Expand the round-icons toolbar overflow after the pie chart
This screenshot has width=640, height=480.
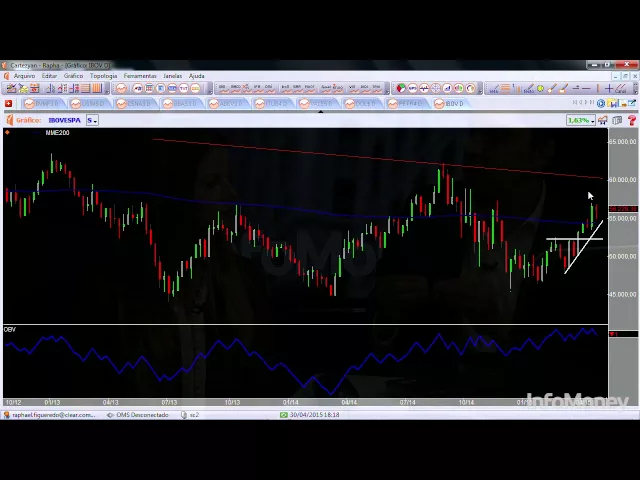coord(480,88)
